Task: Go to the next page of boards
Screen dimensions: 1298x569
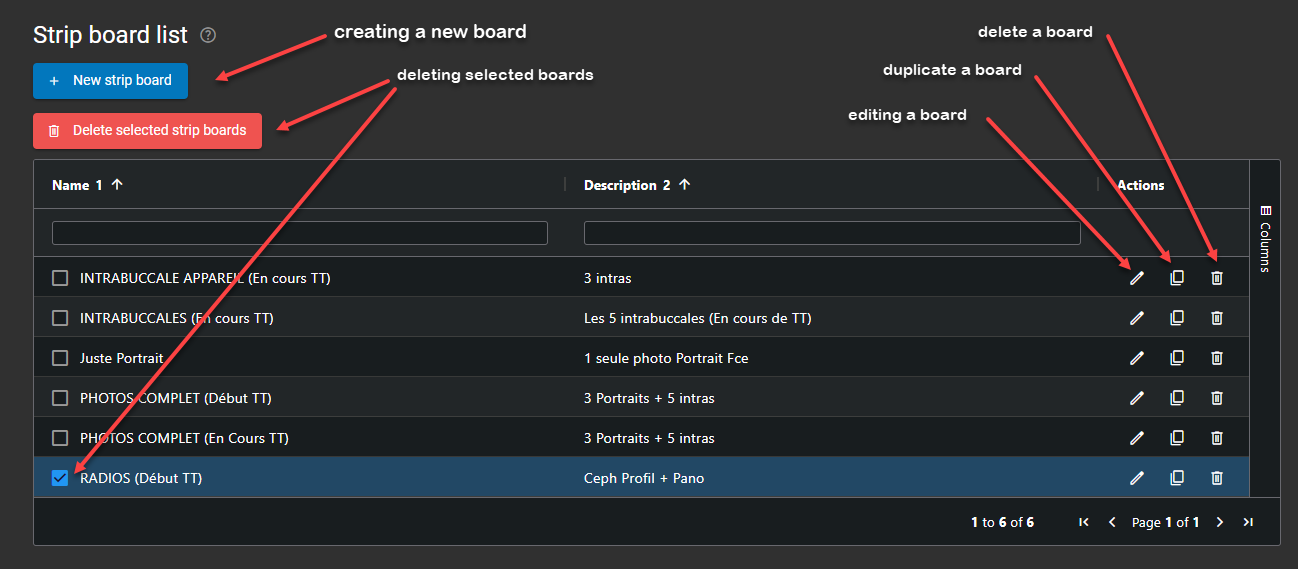Action: point(1220,522)
